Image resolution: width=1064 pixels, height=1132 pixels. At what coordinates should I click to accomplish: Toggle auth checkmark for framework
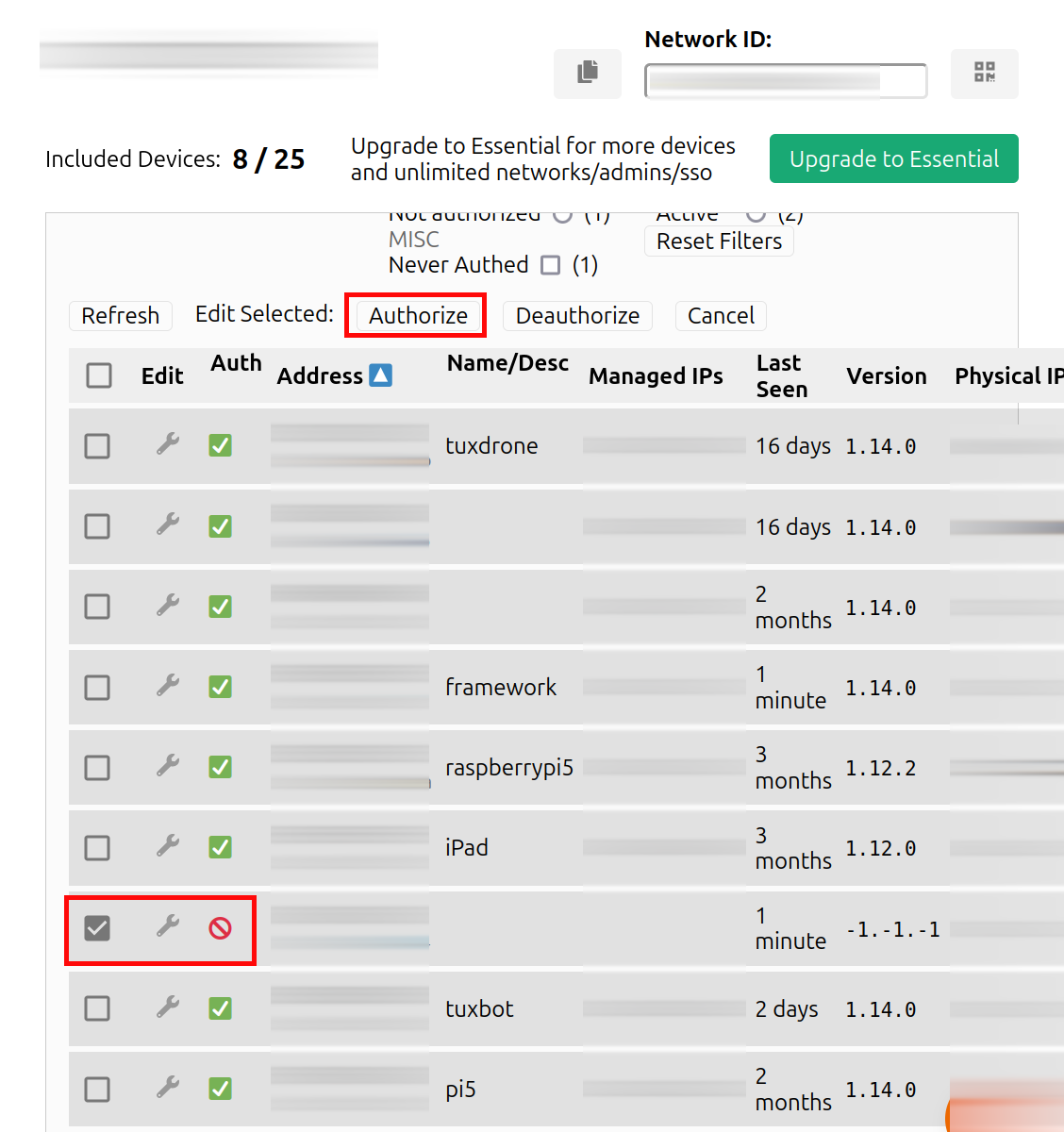click(221, 687)
